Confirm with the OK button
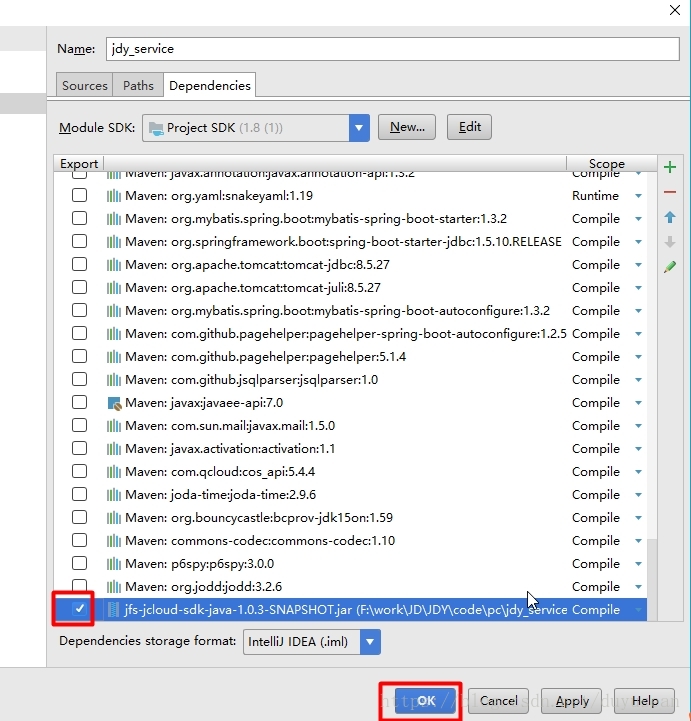Image resolution: width=691 pixels, height=721 pixels. point(426,701)
